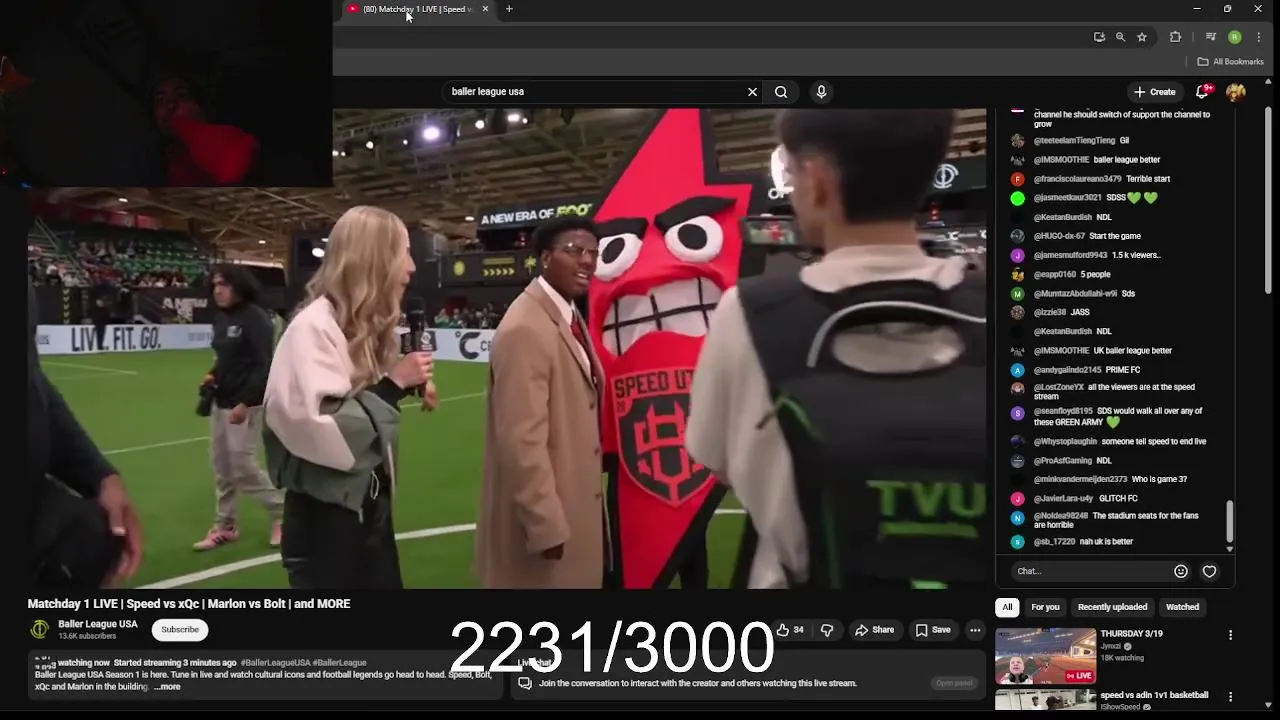Clear the search box with the X

(752, 92)
